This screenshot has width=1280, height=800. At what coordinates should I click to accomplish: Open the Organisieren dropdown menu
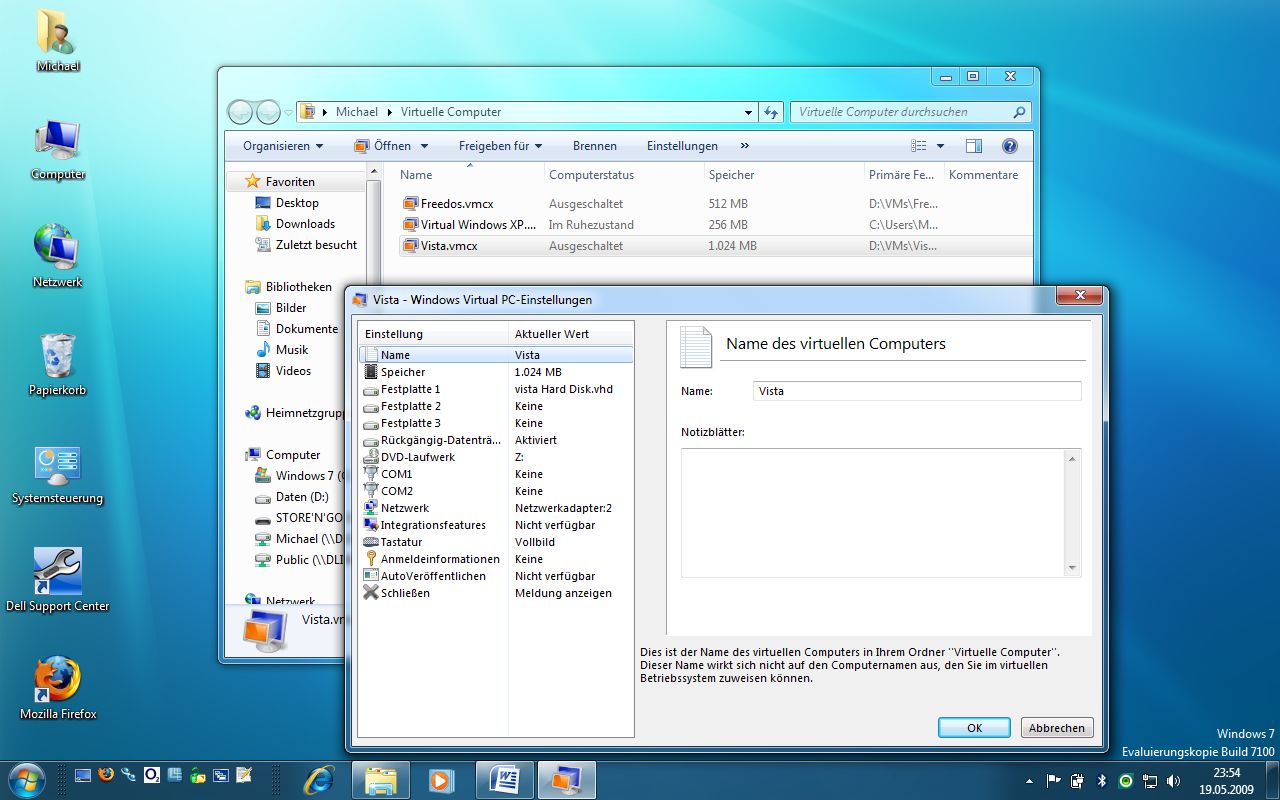[283, 146]
